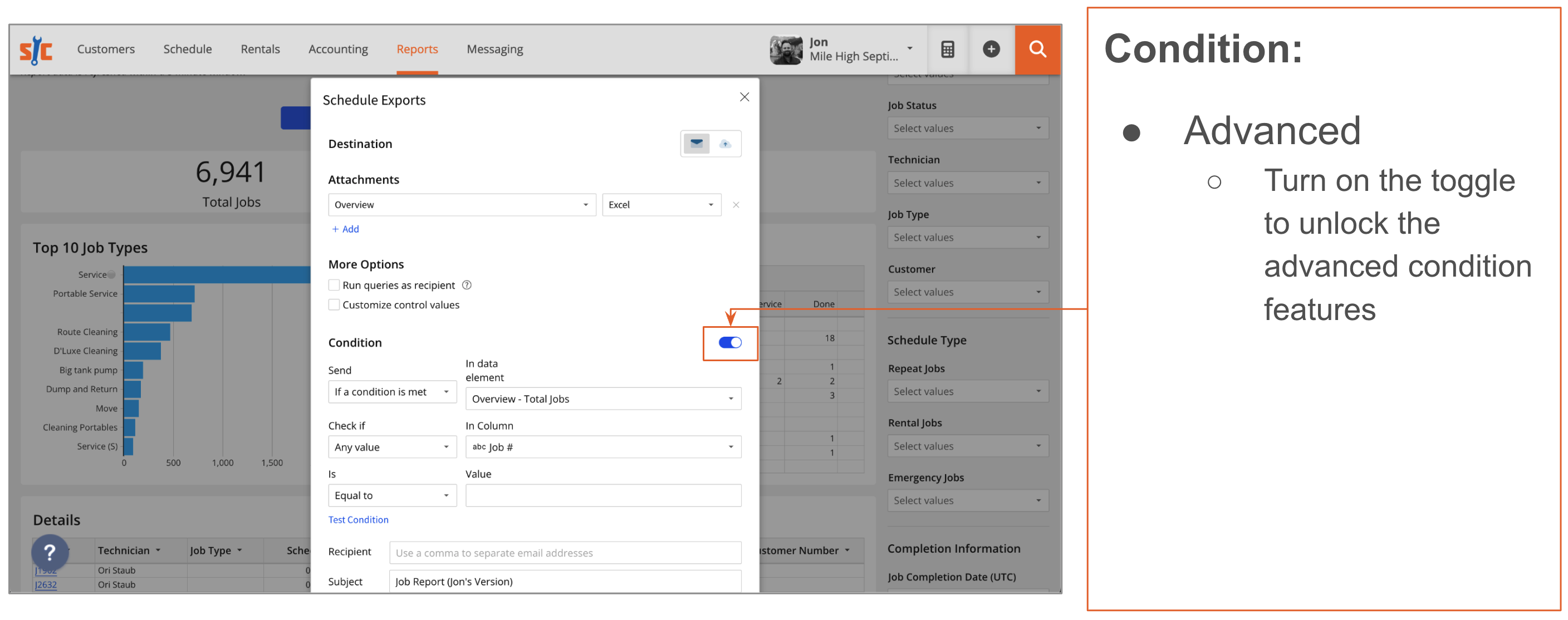The height and width of the screenshot is (620, 1568).
Task: Open the Rental Jobs filter dropdown
Action: click(x=967, y=446)
